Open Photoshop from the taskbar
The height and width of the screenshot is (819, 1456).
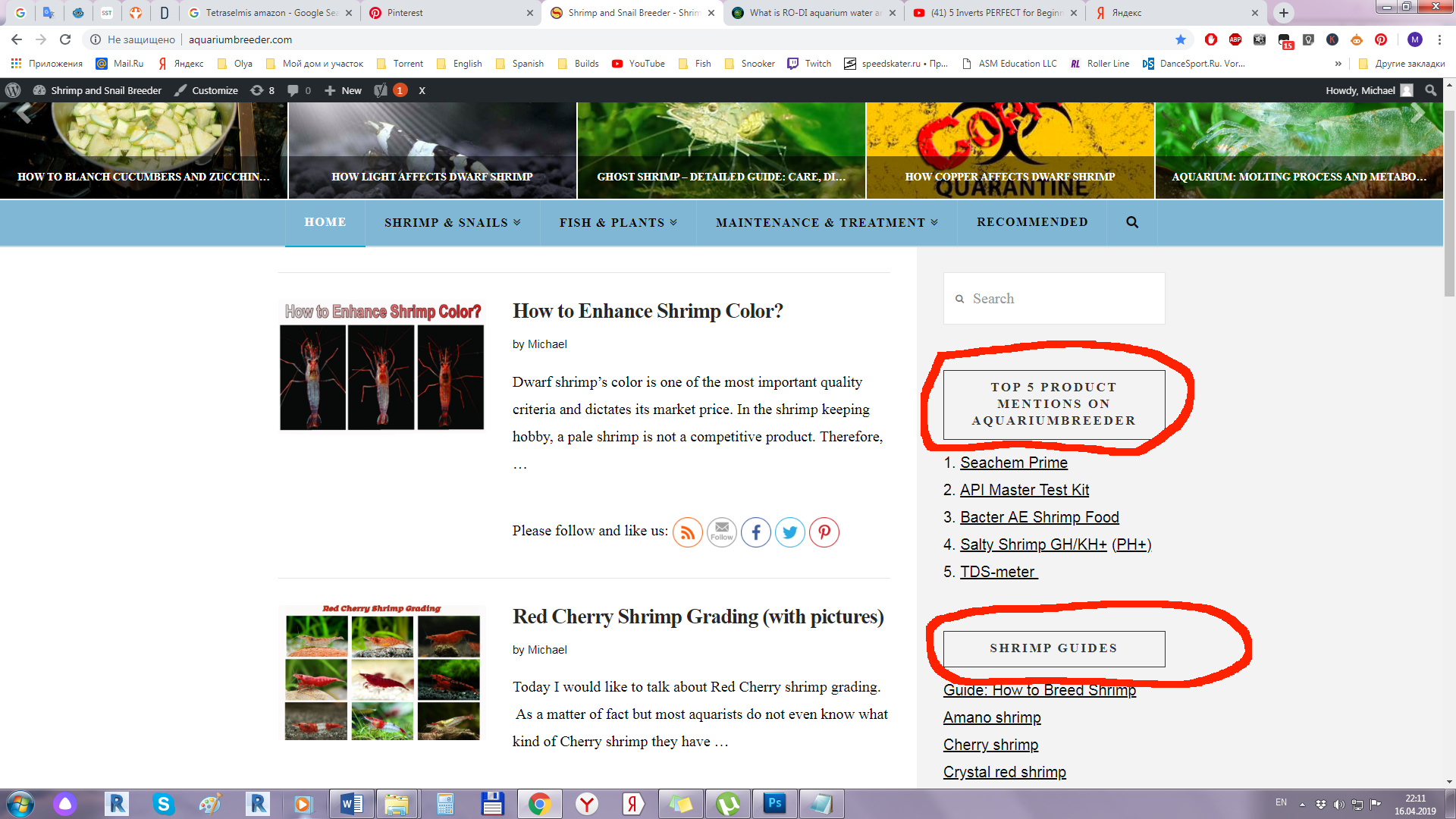(x=774, y=803)
